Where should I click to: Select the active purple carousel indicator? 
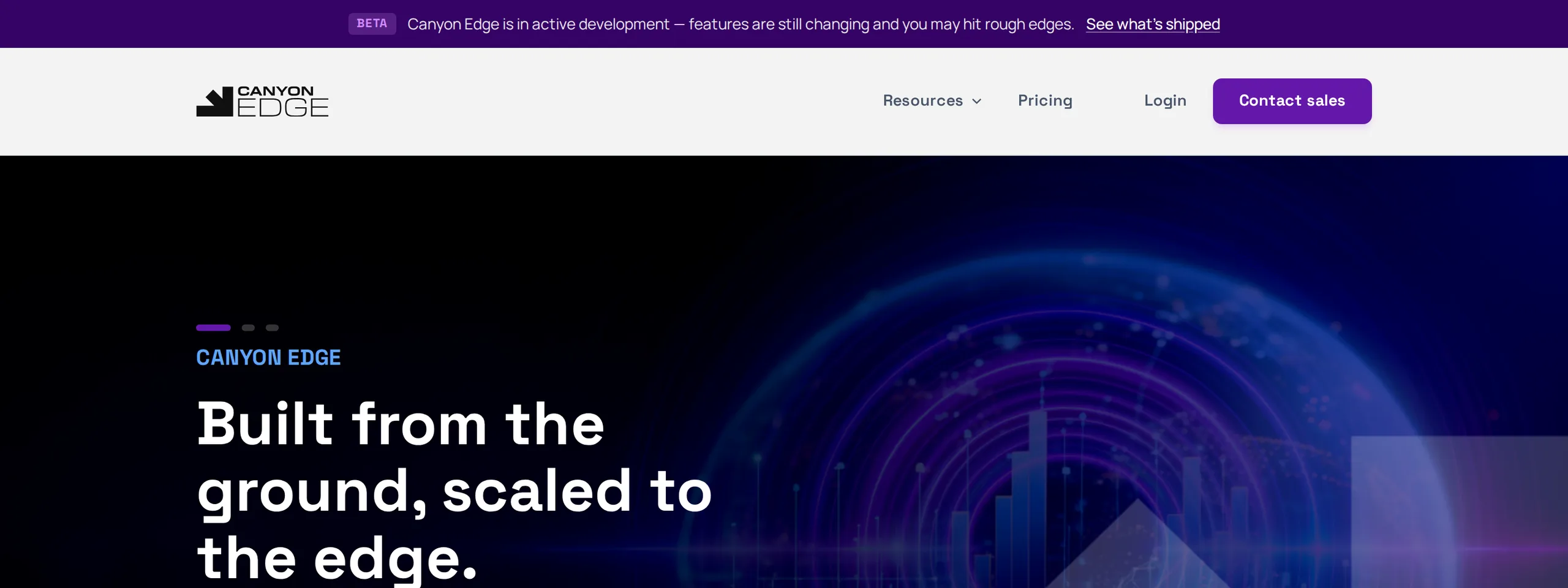[x=213, y=328]
